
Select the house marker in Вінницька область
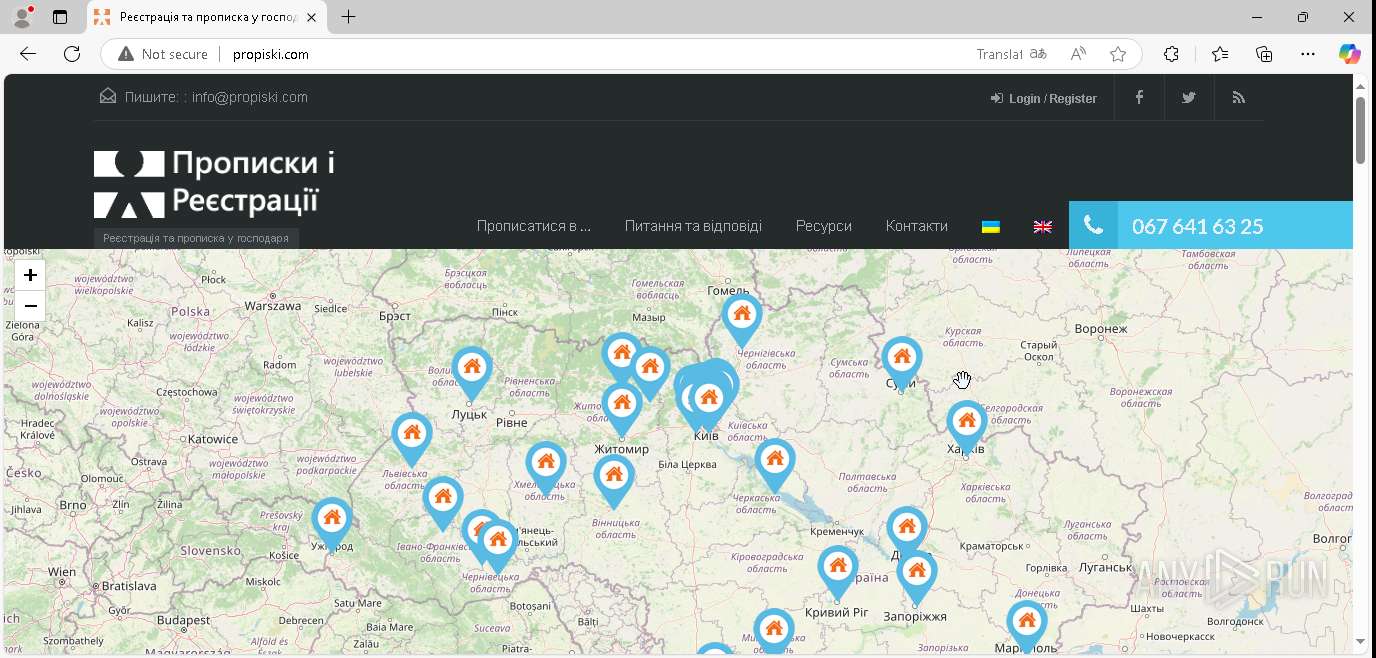(x=614, y=480)
